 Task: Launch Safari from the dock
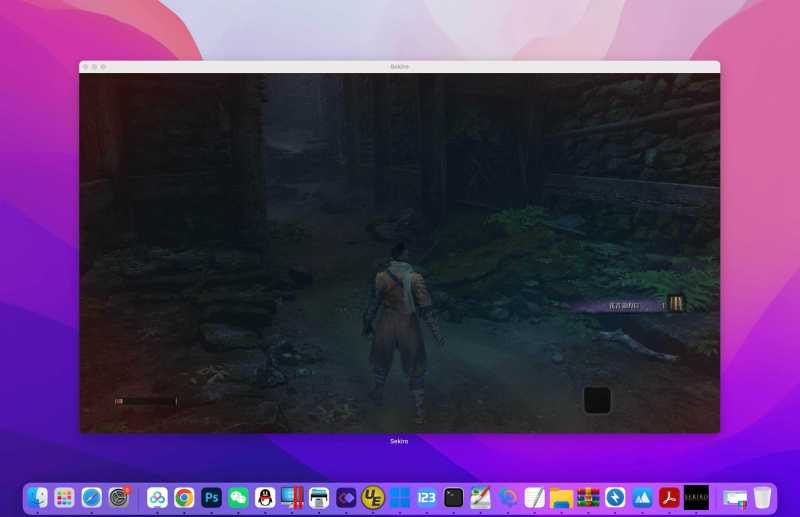pyautogui.click(x=92, y=498)
